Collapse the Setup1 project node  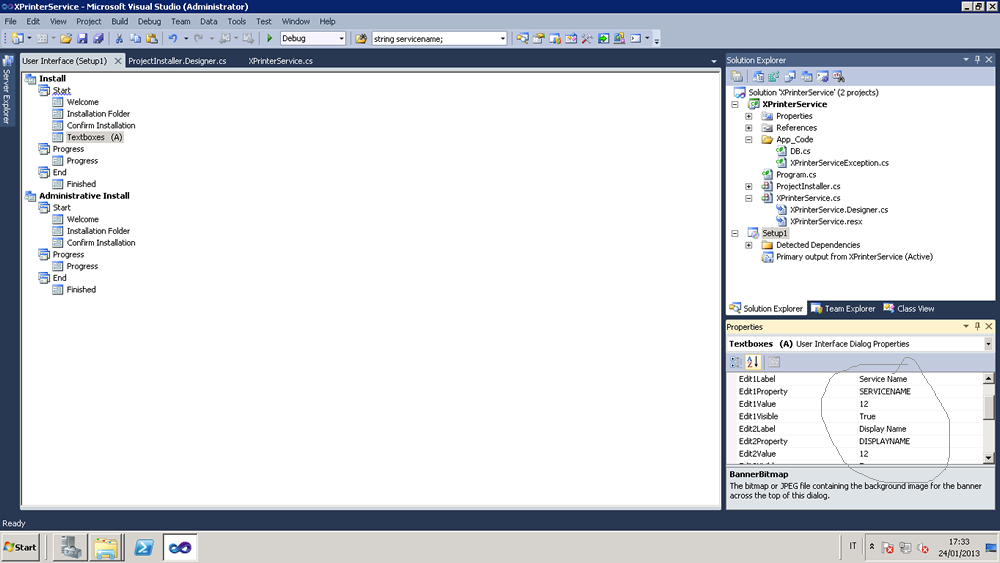[735, 233]
